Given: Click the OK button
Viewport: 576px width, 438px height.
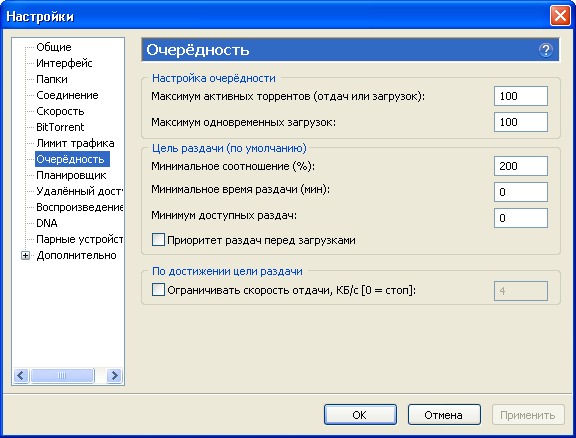Looking at the screenshot, I should point(360,415).
